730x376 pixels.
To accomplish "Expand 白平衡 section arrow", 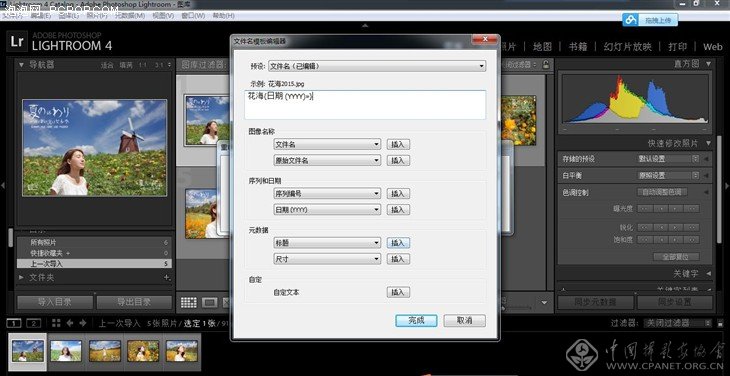I will click(x=707, y=175).
